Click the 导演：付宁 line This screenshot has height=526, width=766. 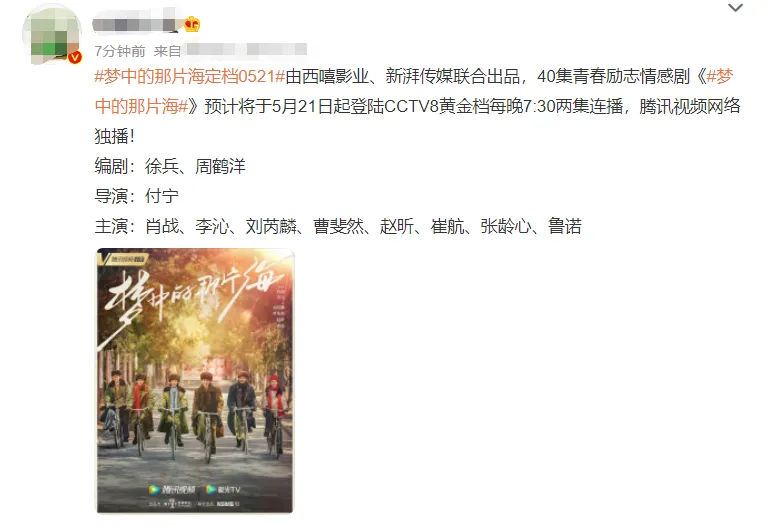(136, 196)
